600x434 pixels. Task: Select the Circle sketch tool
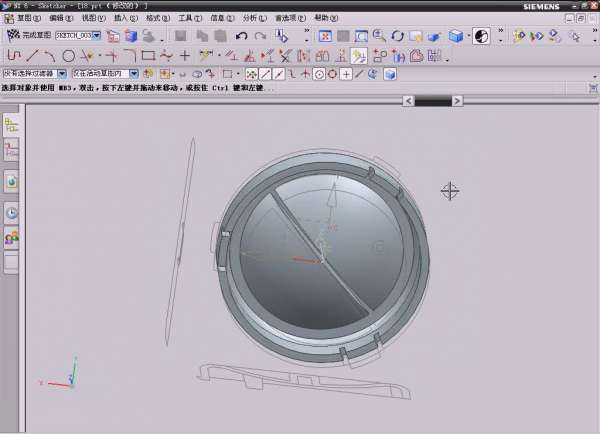click(x=68, y=56)
